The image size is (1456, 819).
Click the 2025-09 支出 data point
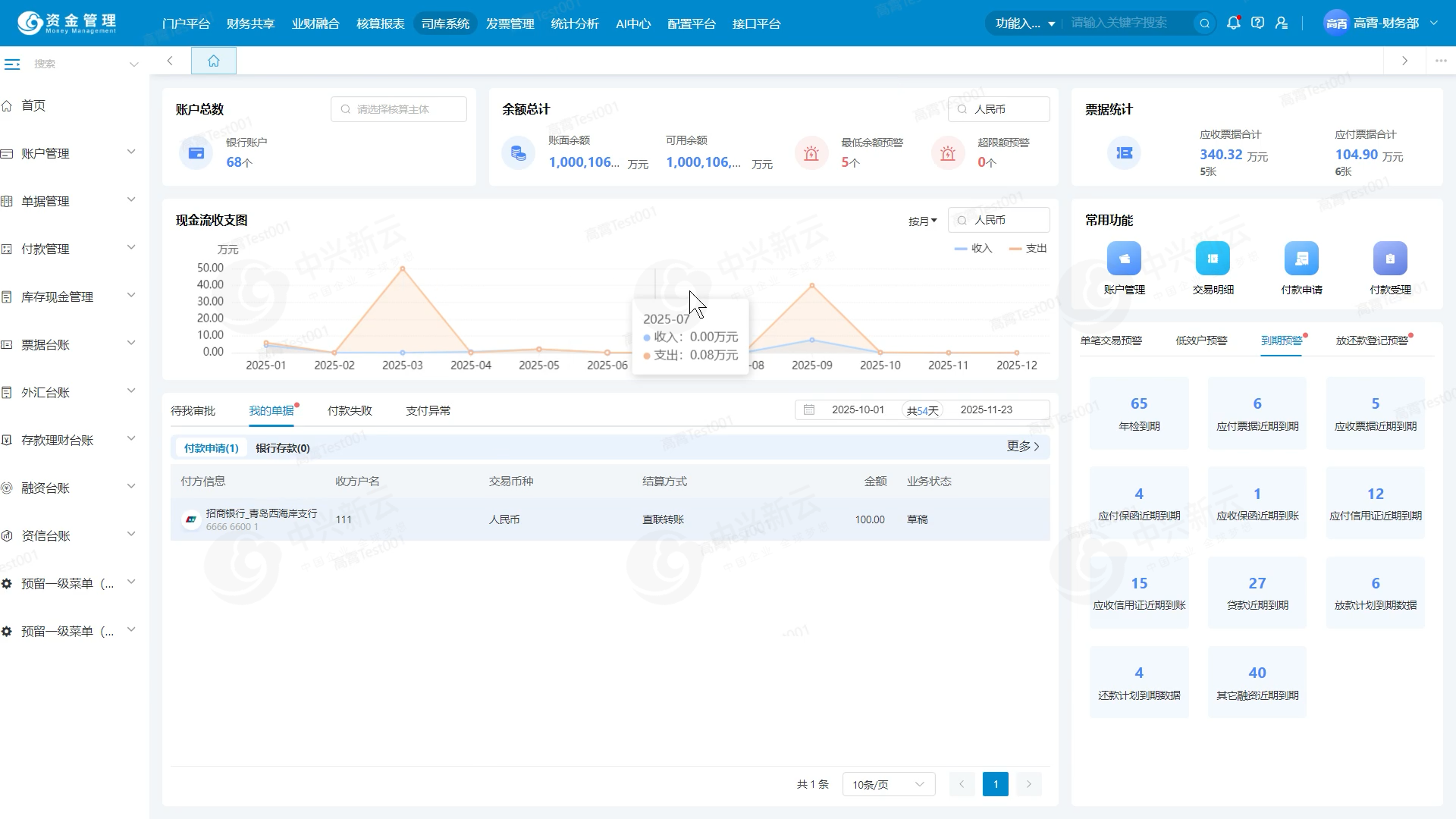pos(812,286)
